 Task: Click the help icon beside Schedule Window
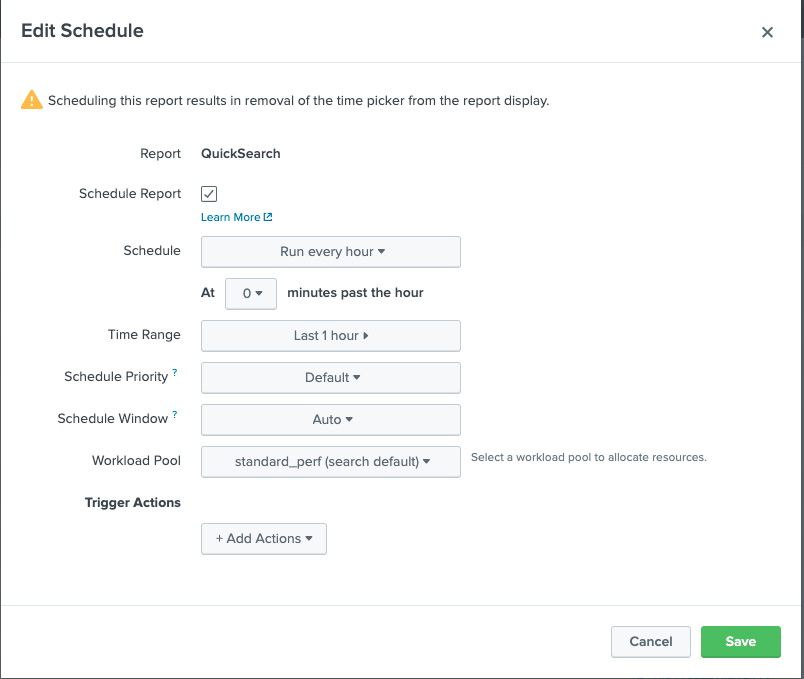pyautogui.click(x=172, y=412)
